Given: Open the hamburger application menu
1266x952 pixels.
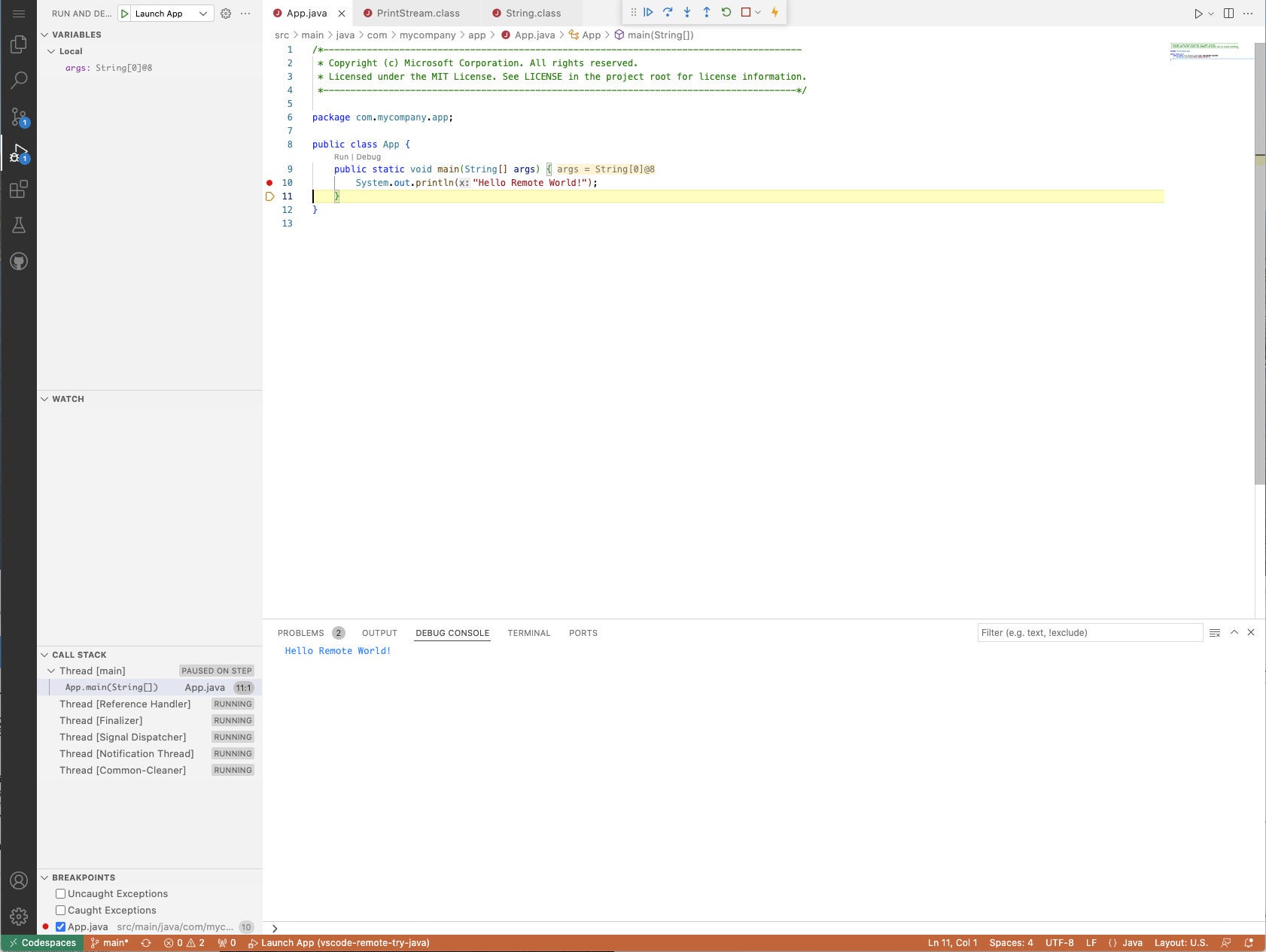Looking at the screenshot, I should point(19,14).
